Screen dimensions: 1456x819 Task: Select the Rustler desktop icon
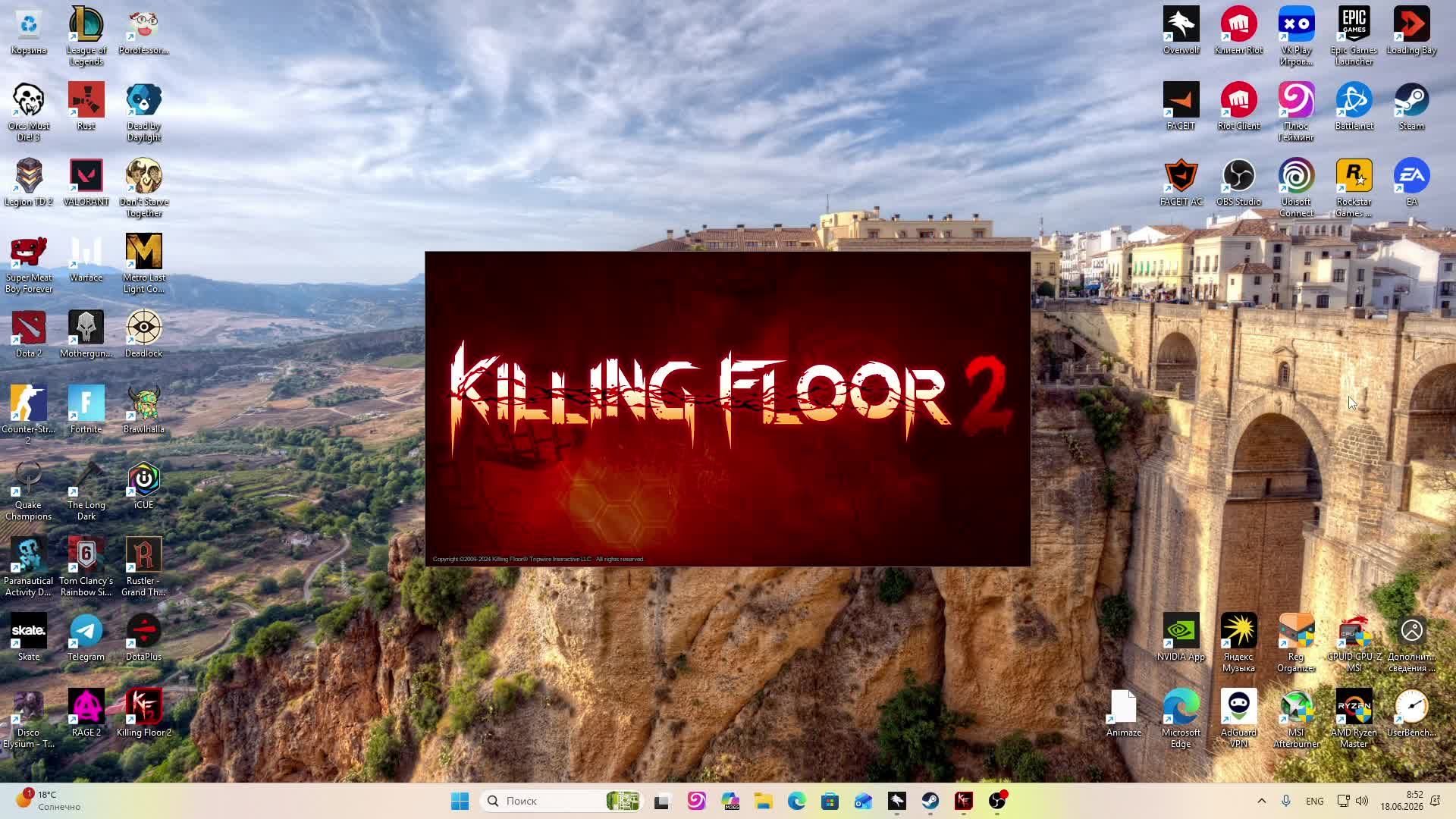pos(143,566)
